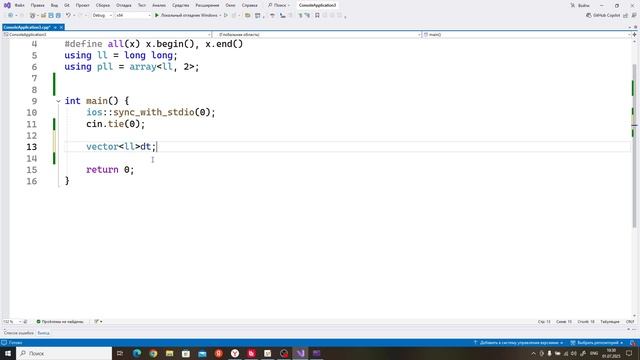This screenshot has width=640, height=360.
Task: Open Microsoft Edge from the taskbar
Action: tap(137, 353)
